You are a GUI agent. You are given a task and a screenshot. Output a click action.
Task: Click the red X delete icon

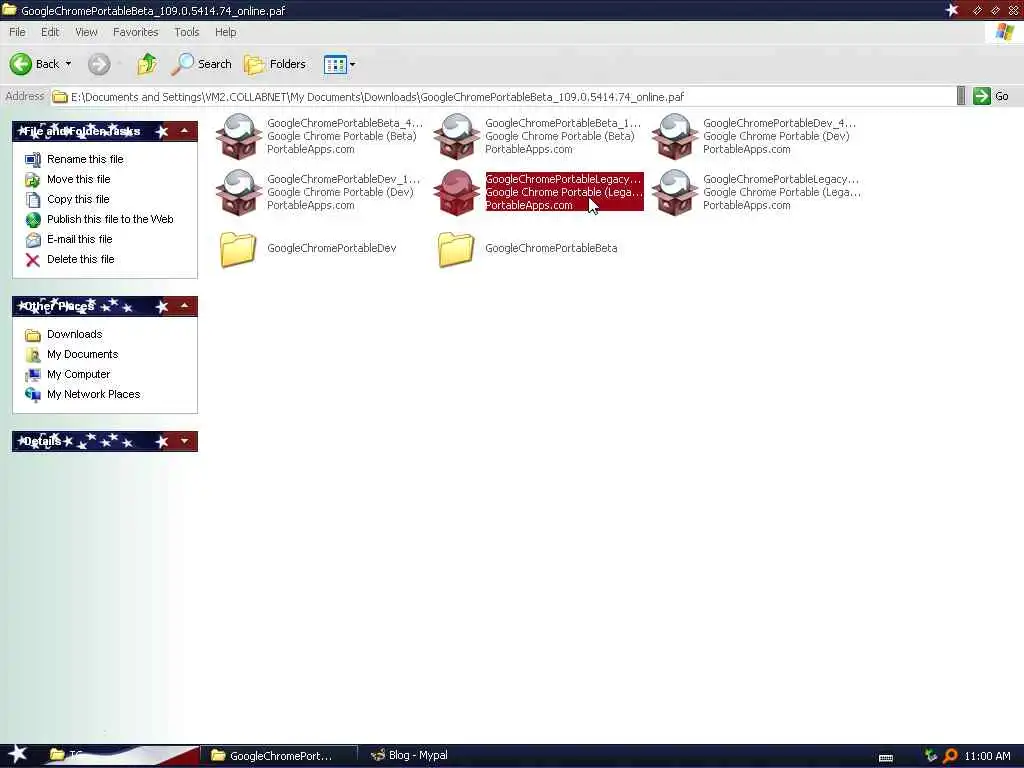[33, 260]
